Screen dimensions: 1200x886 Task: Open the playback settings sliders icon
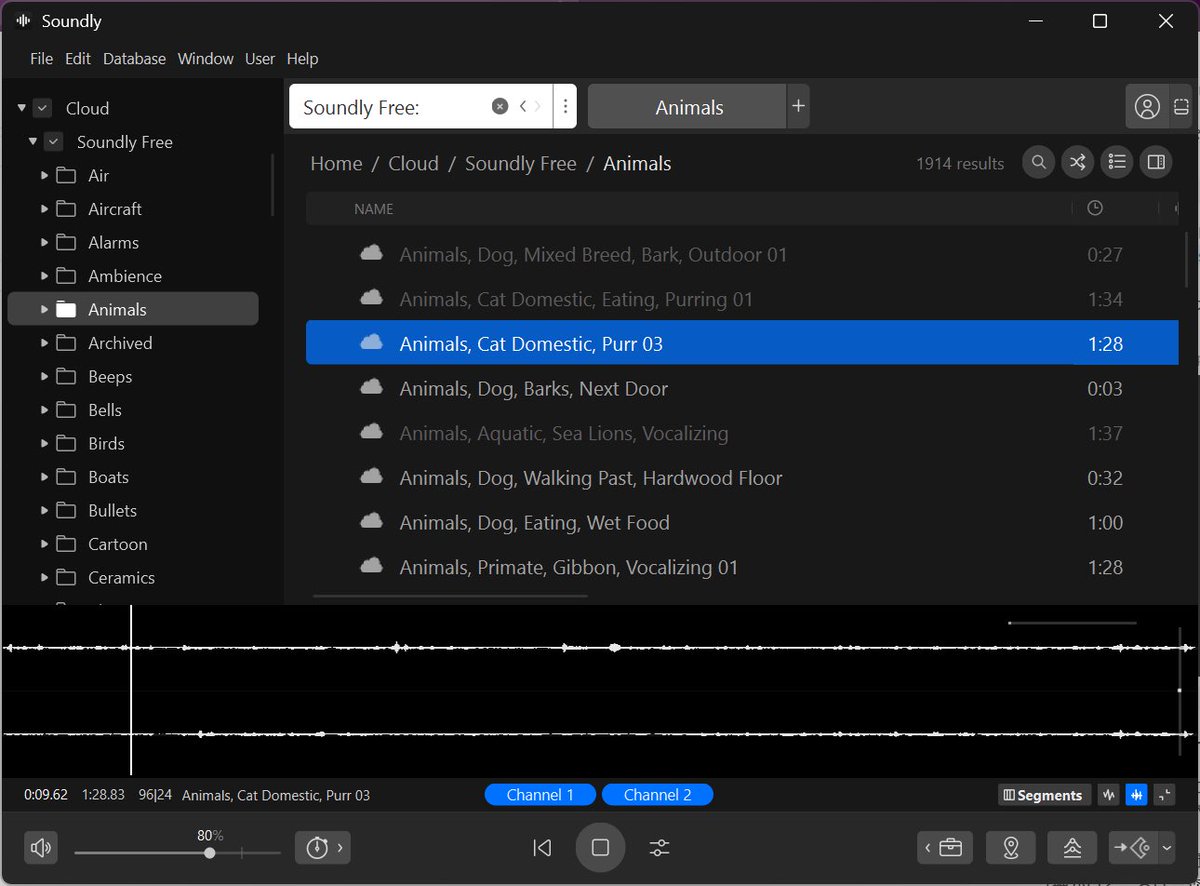pos(659,848)
